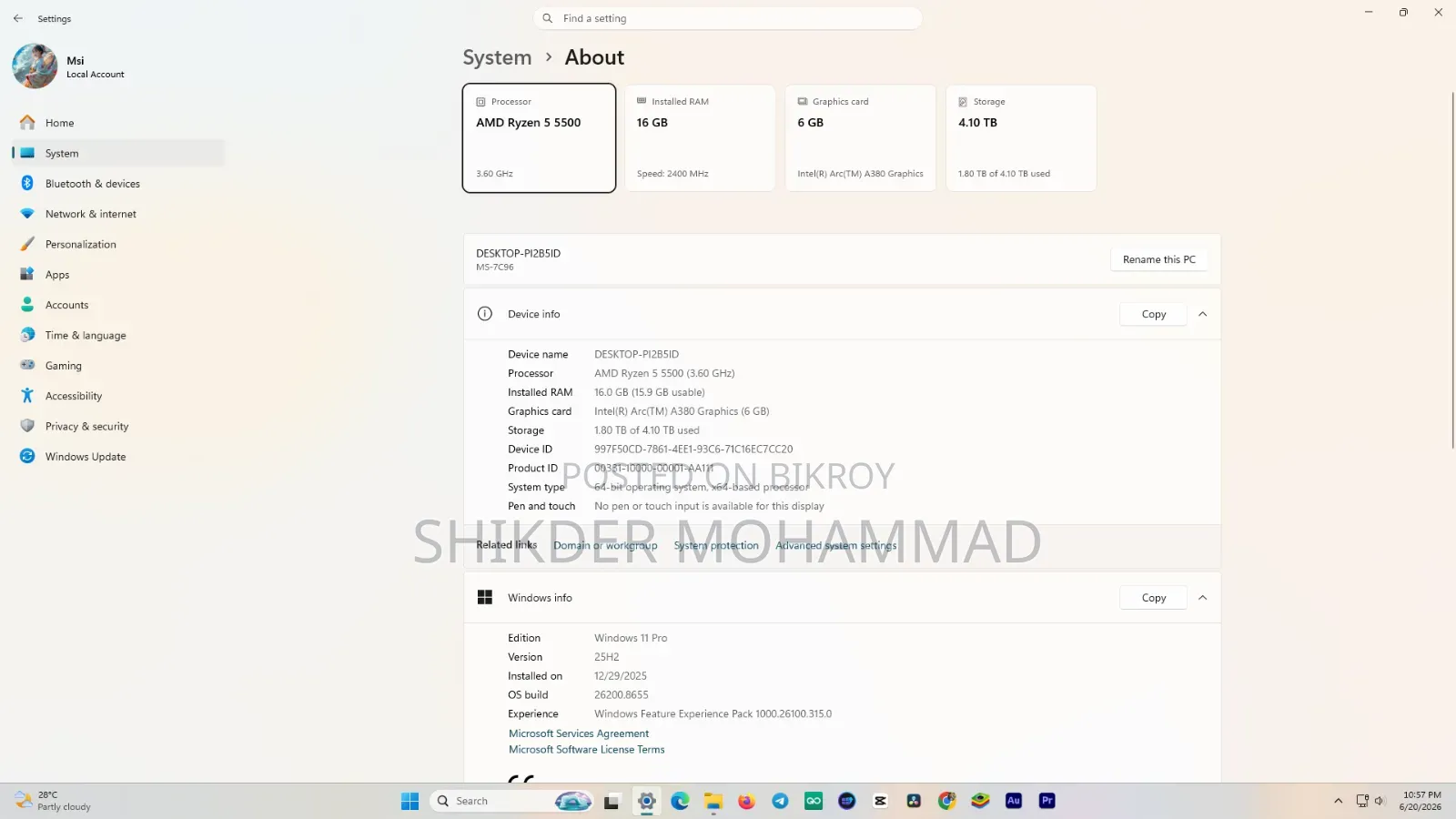Screen dimensions: 1456x819
Task: Open Apps settings
Action: pyautogui.click(x=118, y=275)
